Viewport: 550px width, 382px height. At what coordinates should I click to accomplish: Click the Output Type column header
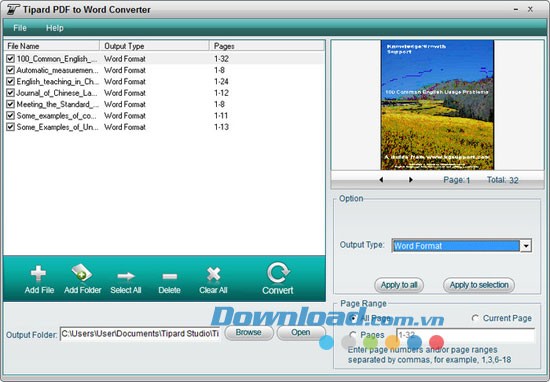[154, 46]
